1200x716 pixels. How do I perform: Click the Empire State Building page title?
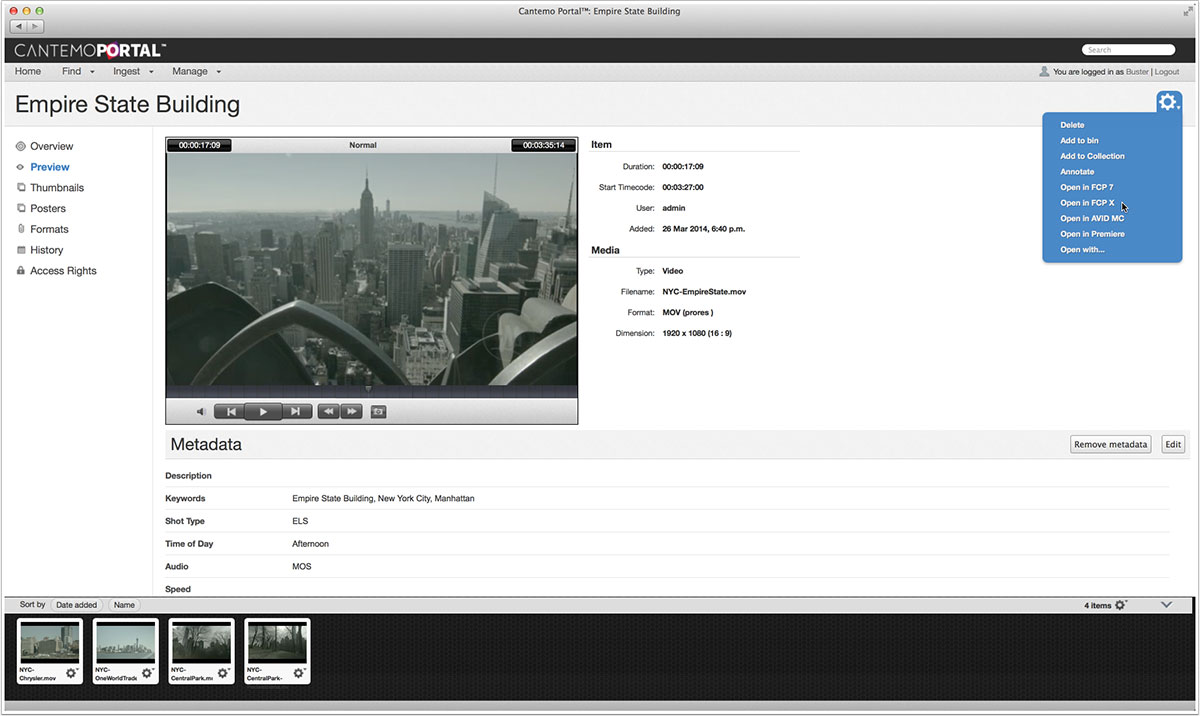(x=127, y=104)
